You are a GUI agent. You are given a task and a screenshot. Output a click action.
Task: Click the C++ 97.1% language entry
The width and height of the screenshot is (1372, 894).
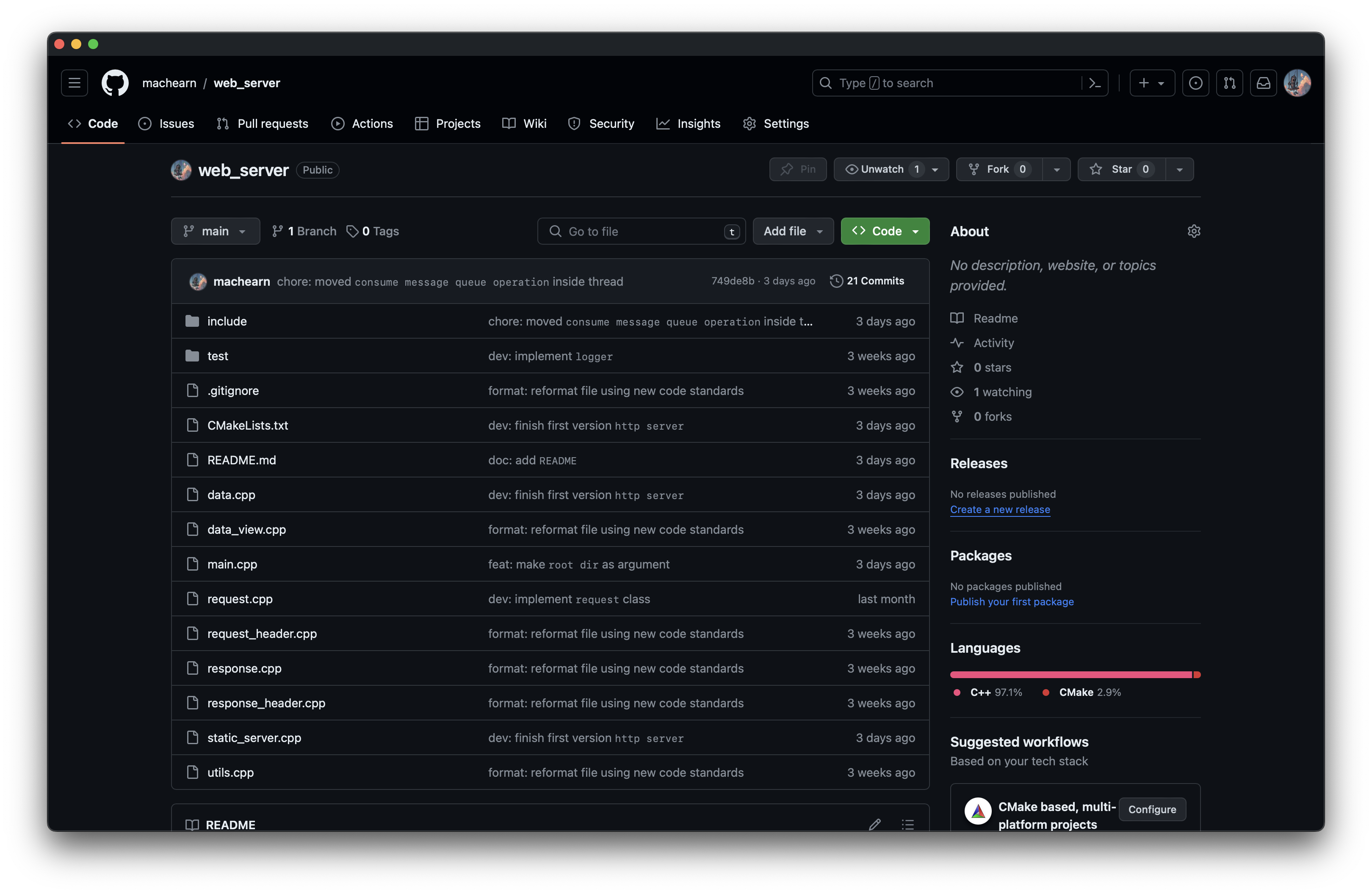click(988, 692)
